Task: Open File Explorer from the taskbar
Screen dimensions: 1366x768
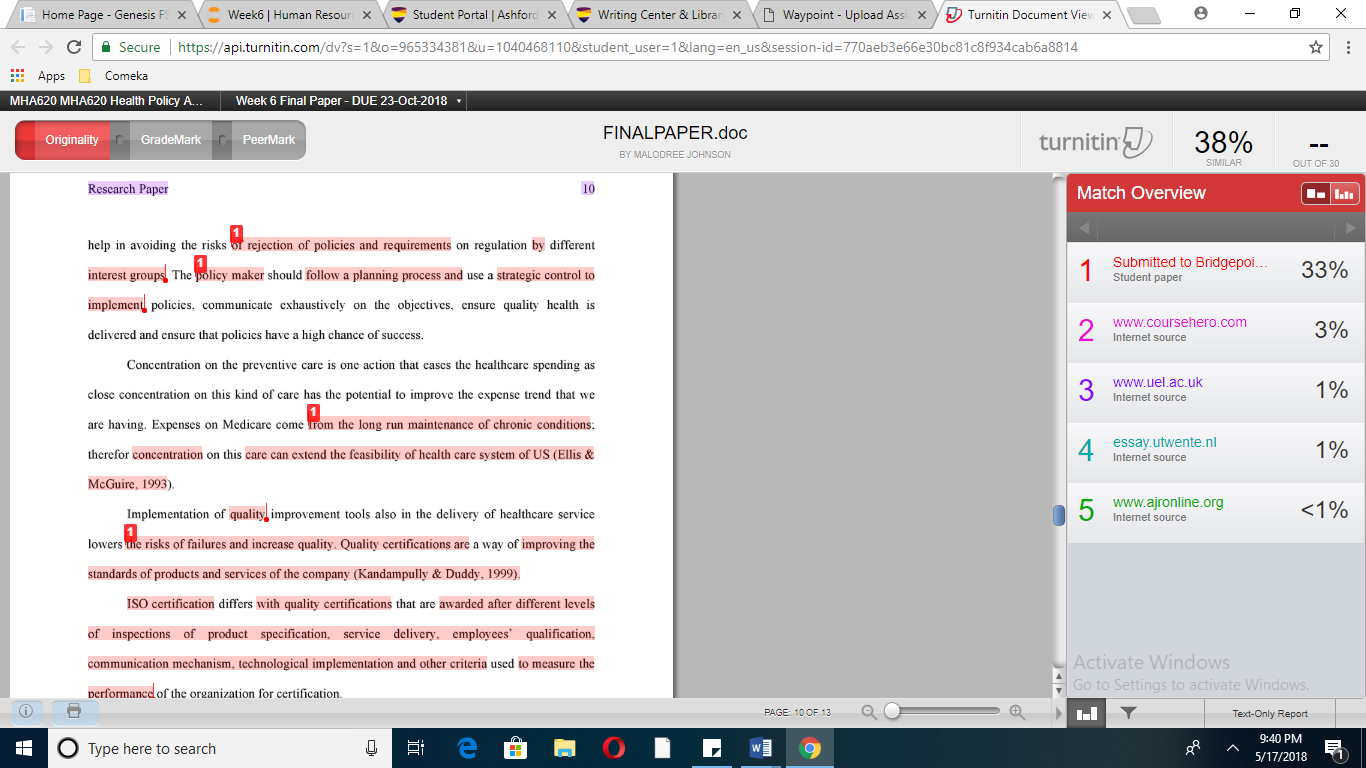Action: point(565,748)
